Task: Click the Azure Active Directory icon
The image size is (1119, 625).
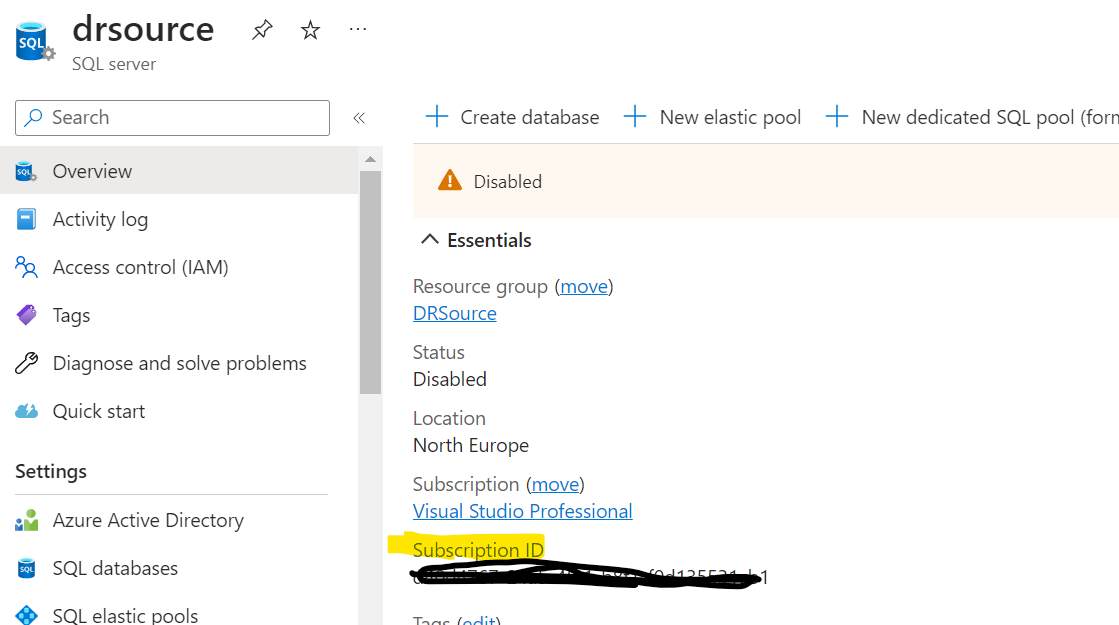Action: (26, 520)
